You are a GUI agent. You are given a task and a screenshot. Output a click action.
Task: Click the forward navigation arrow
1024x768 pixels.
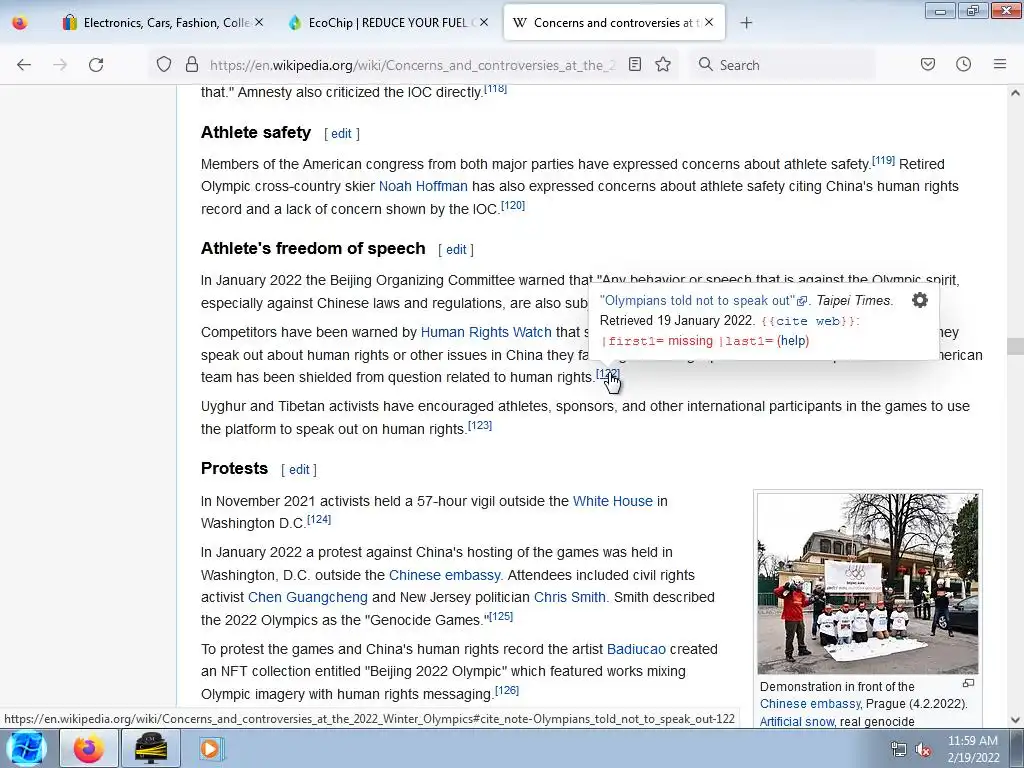(x=60, y=65)
